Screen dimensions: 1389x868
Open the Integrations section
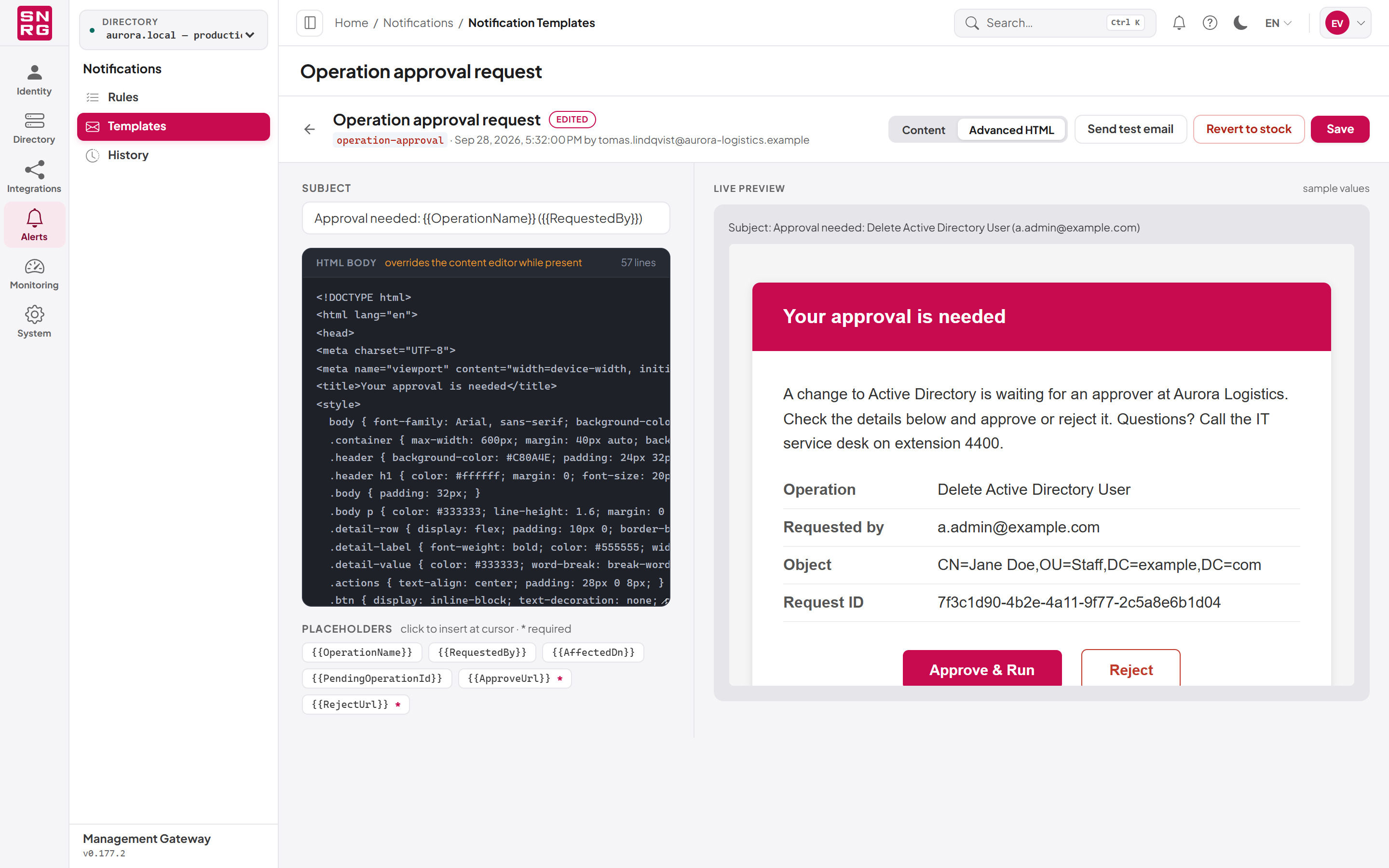pyautogui.click(x=34, y=177)
